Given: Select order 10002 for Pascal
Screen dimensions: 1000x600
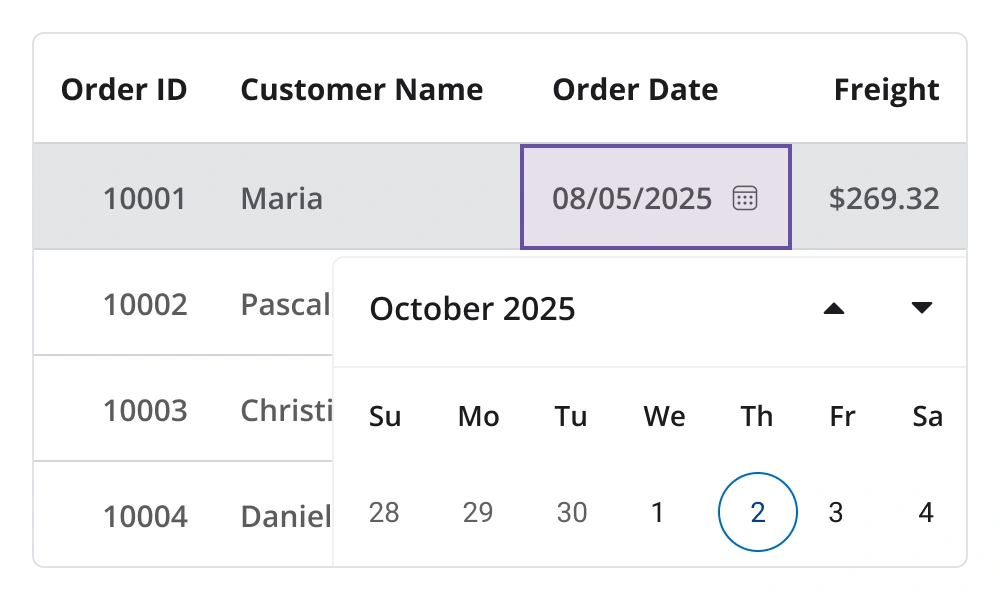Looking at the screenshot, I should click(x=146, y=304).
